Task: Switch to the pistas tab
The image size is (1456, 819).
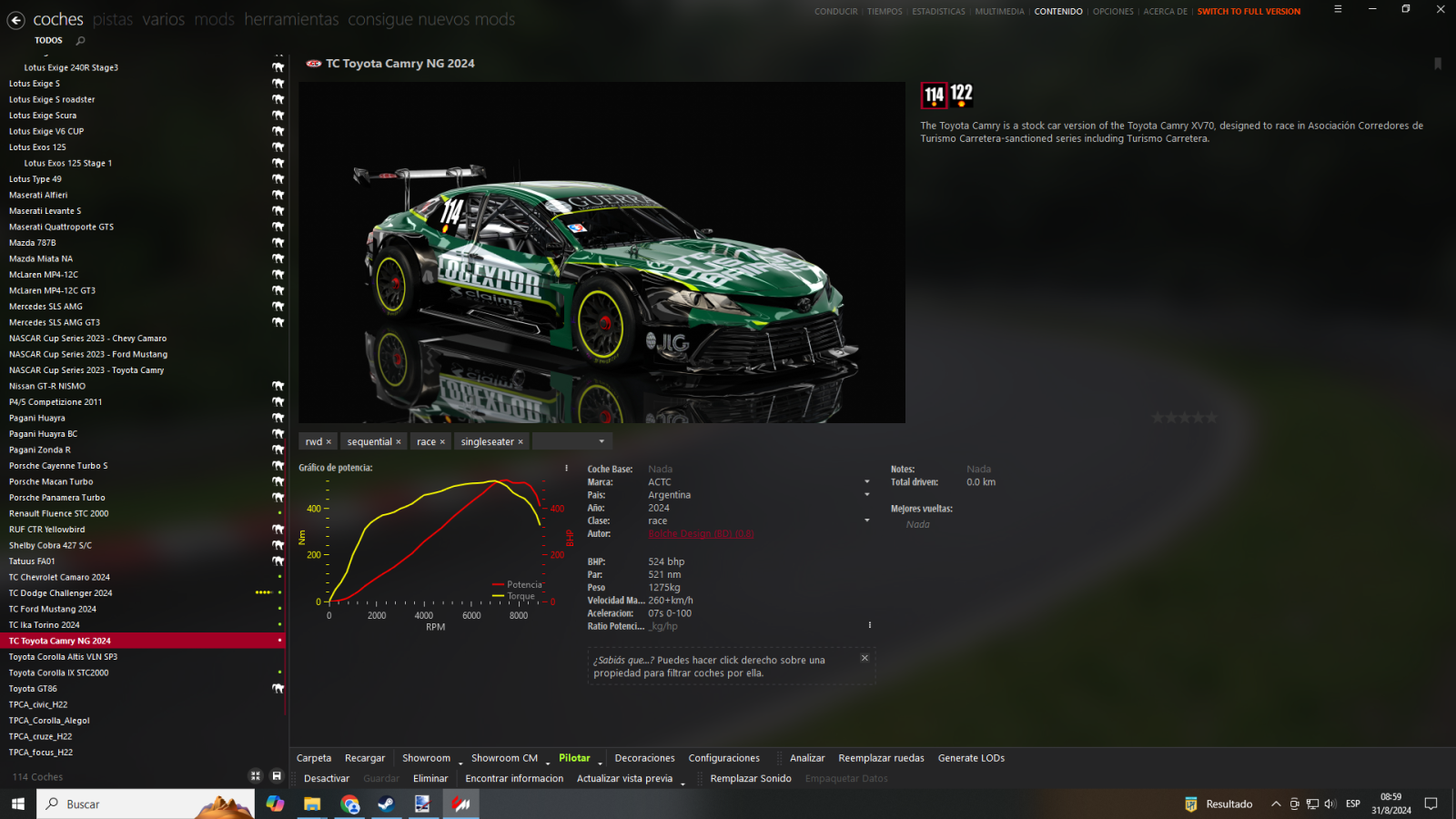Action: [x=113, y=19]
